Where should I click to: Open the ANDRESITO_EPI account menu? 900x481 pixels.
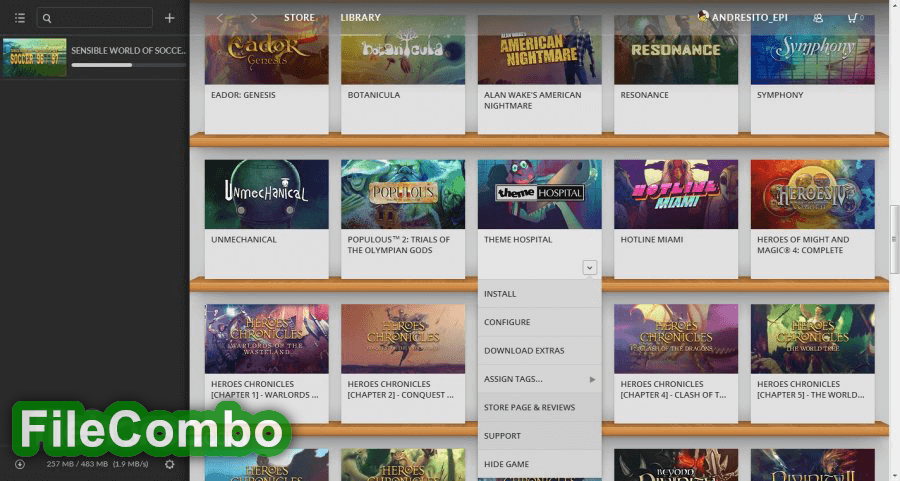click(742, 17)
